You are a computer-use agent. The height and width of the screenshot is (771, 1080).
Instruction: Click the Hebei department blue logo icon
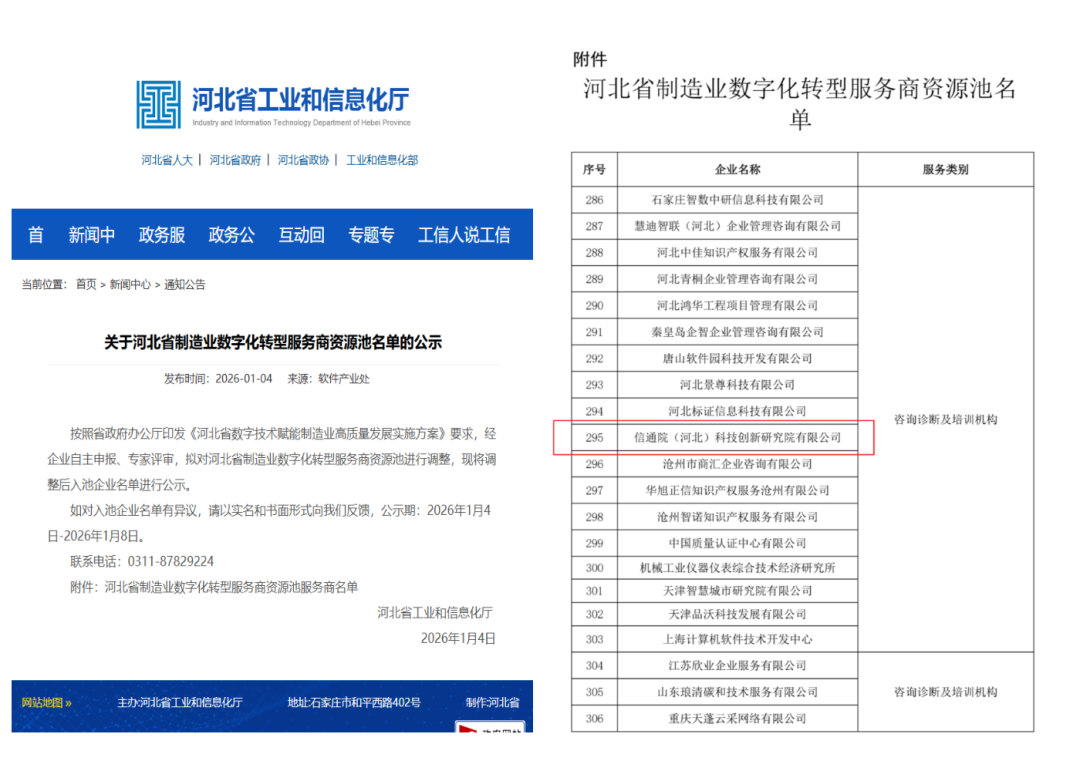coord(159,105)
